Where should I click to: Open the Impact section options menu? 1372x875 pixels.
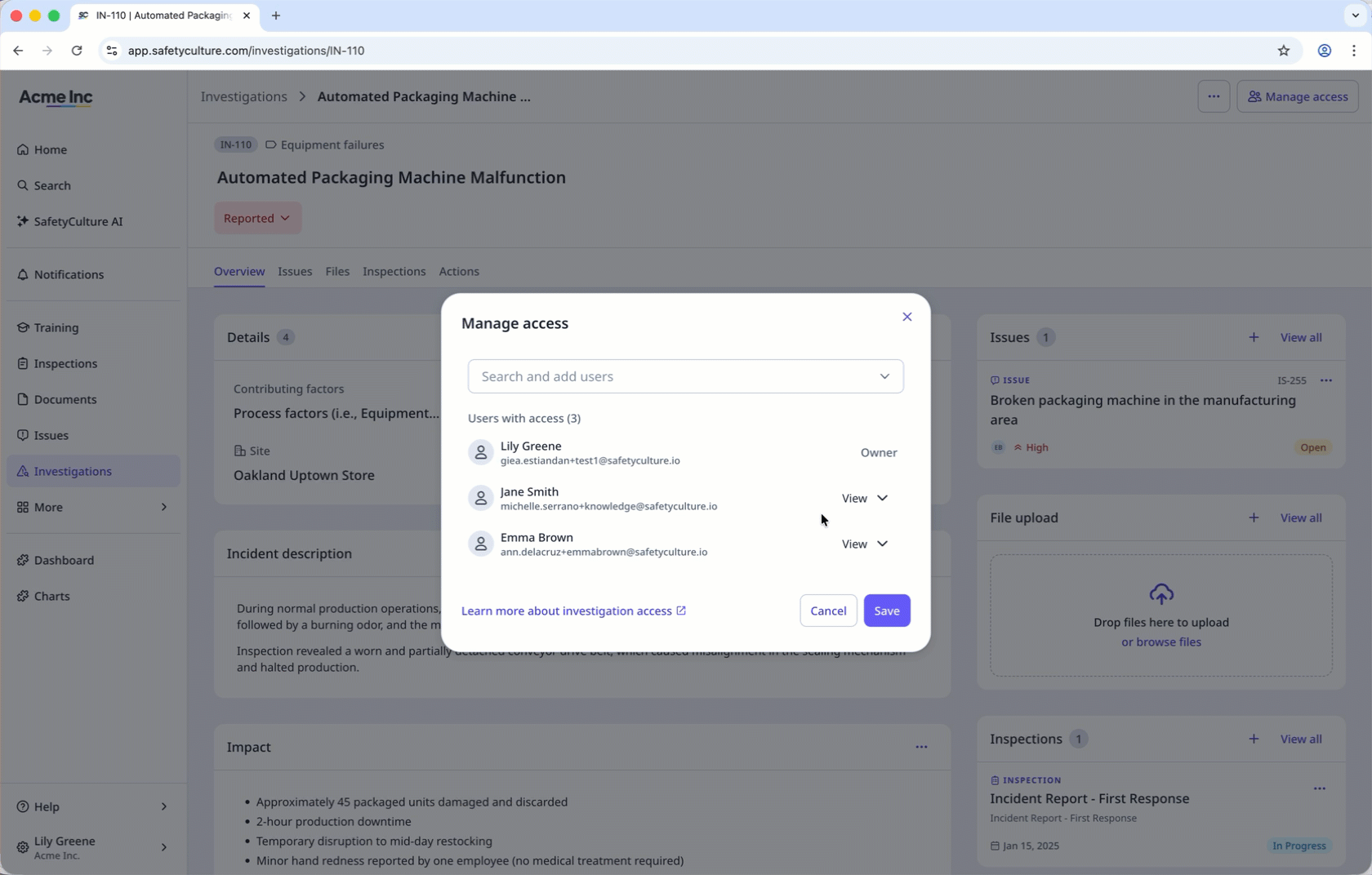point(921,747)
